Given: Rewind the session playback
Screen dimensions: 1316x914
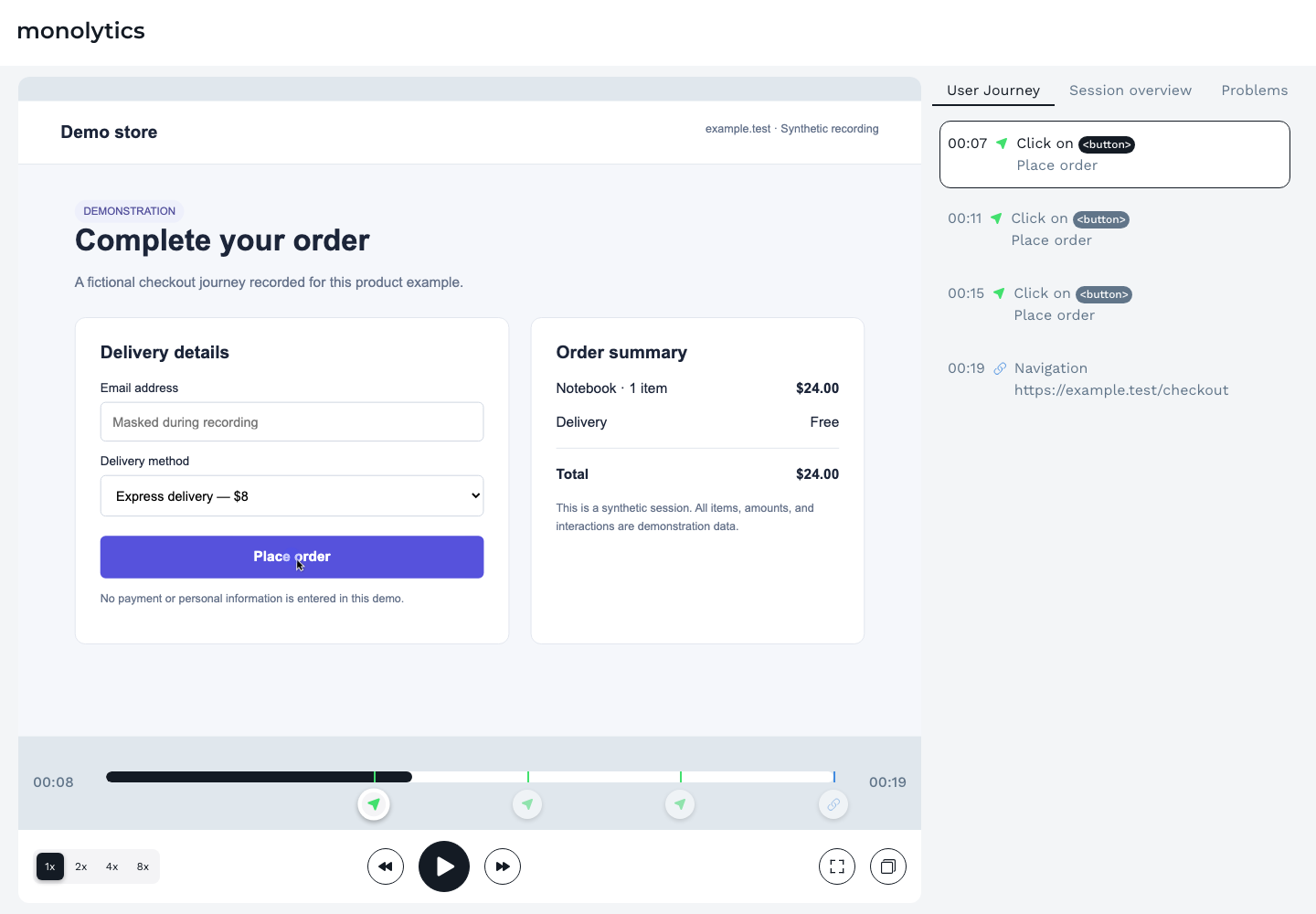Looking at the screenshot, I should click(386, 866).
